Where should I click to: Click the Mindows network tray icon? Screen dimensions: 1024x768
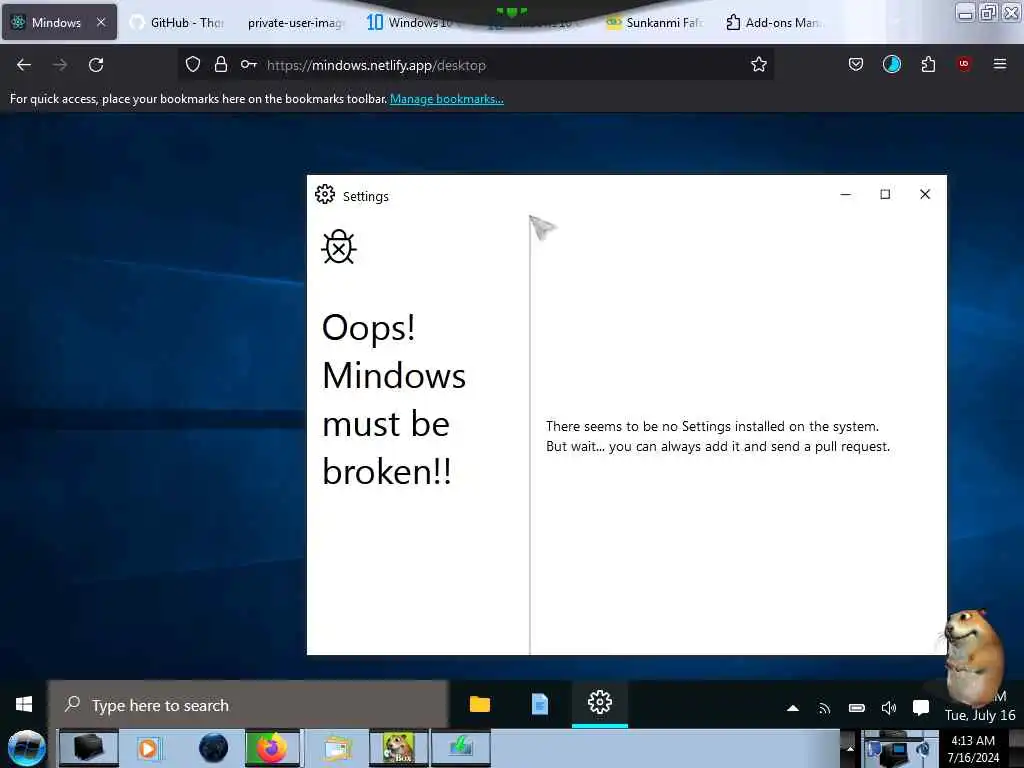click(825, 708)
